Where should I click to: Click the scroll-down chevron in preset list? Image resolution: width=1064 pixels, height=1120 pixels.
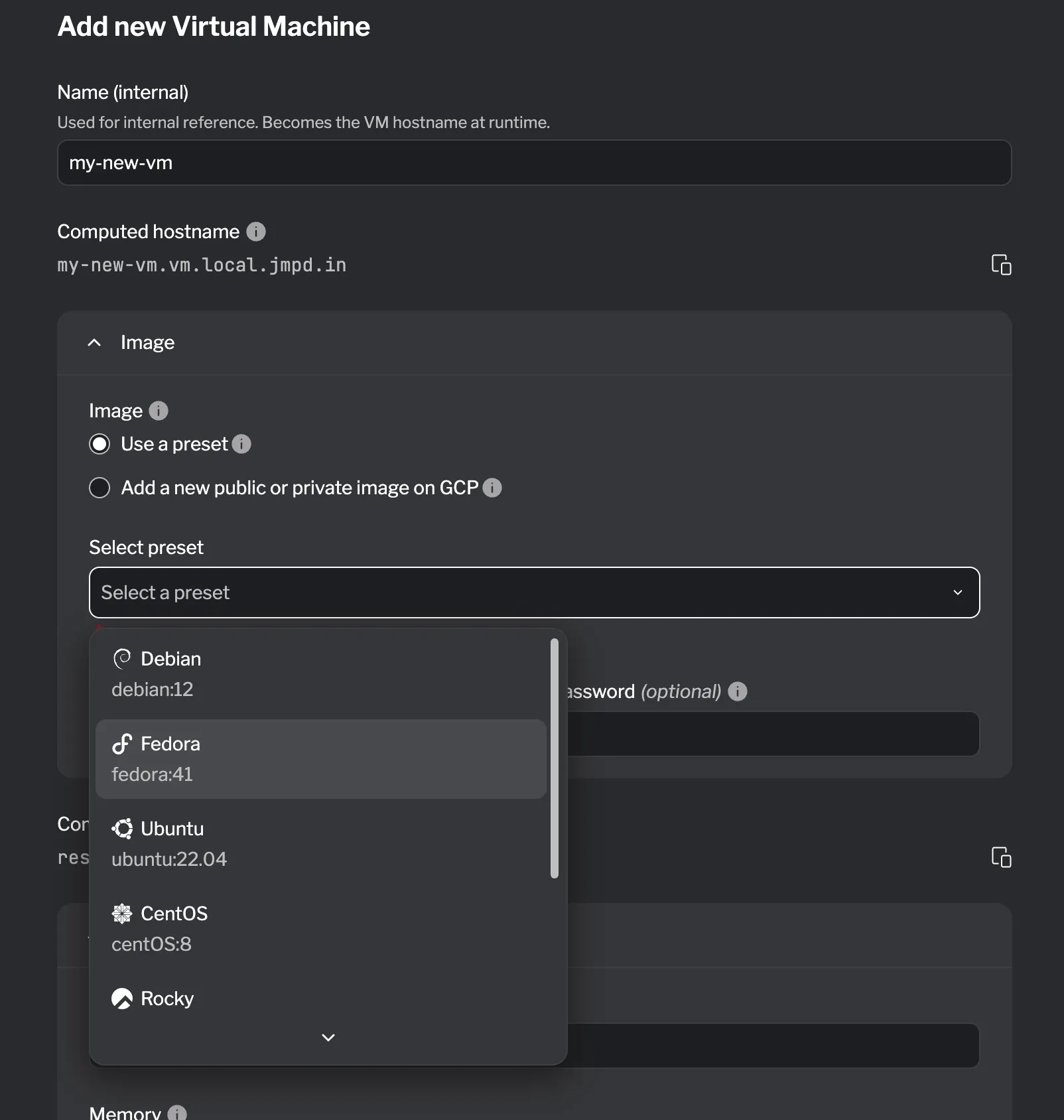(x=328, y=1037)
